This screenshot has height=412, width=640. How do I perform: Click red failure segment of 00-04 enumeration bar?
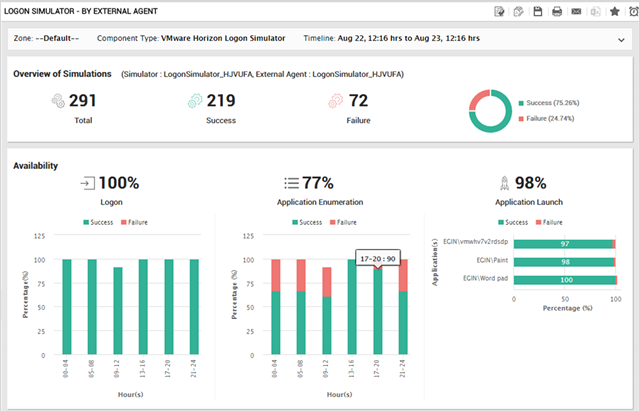coord(276,275)
